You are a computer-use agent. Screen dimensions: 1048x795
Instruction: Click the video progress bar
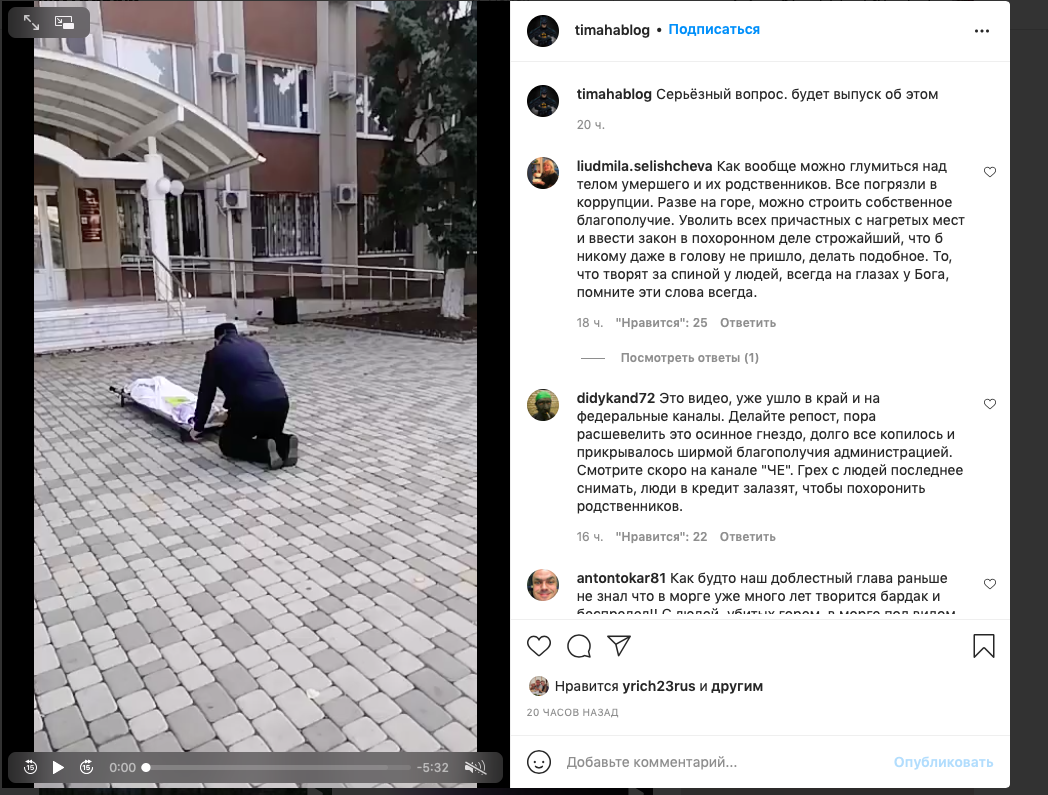[x=277, y=768]
